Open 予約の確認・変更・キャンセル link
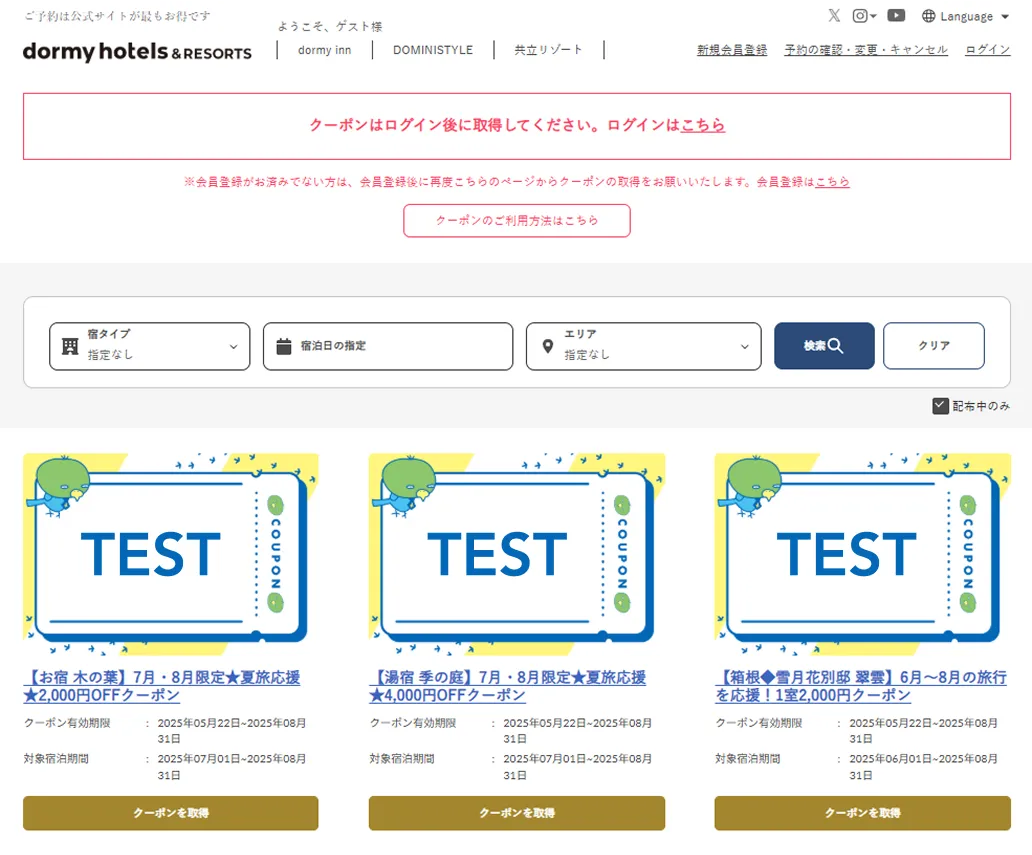This screenshot has height=855, width=1032. [x=865, y=50]
